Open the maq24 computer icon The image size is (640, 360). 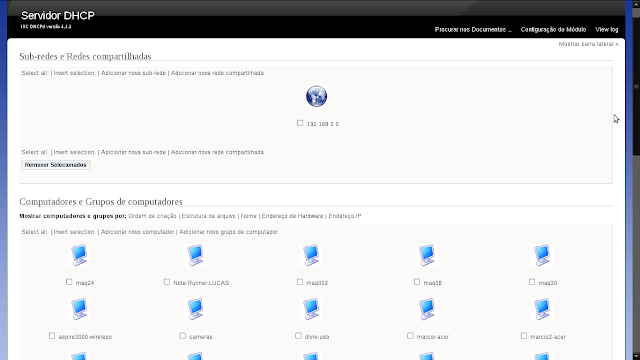pos(79,255)
